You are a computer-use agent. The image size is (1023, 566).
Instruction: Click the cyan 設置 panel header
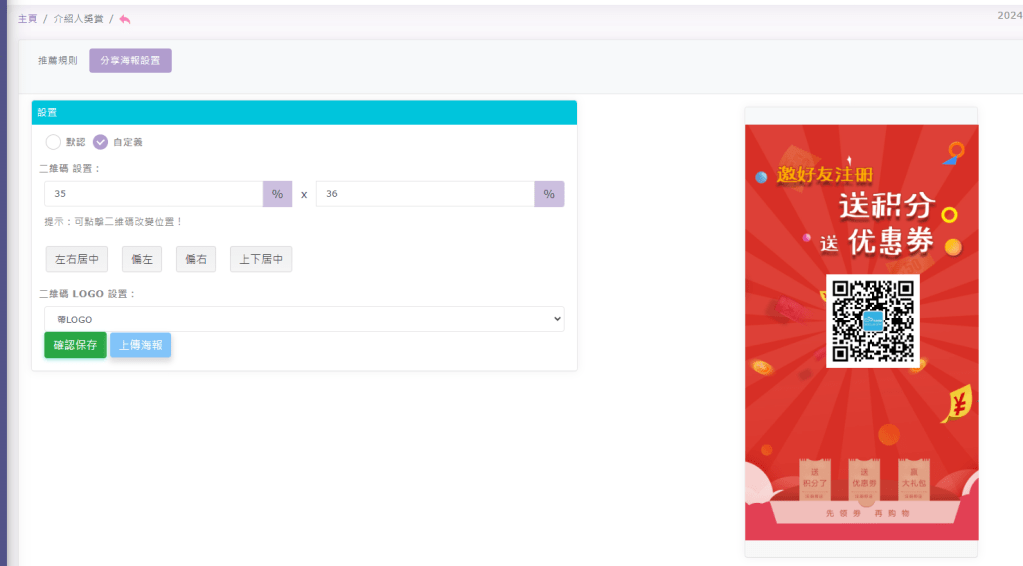tap(304, 113)
